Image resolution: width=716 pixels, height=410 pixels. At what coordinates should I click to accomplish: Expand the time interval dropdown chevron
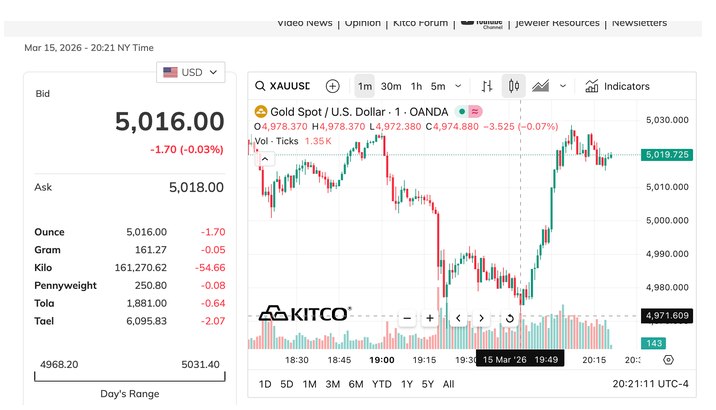coord(458,87)
